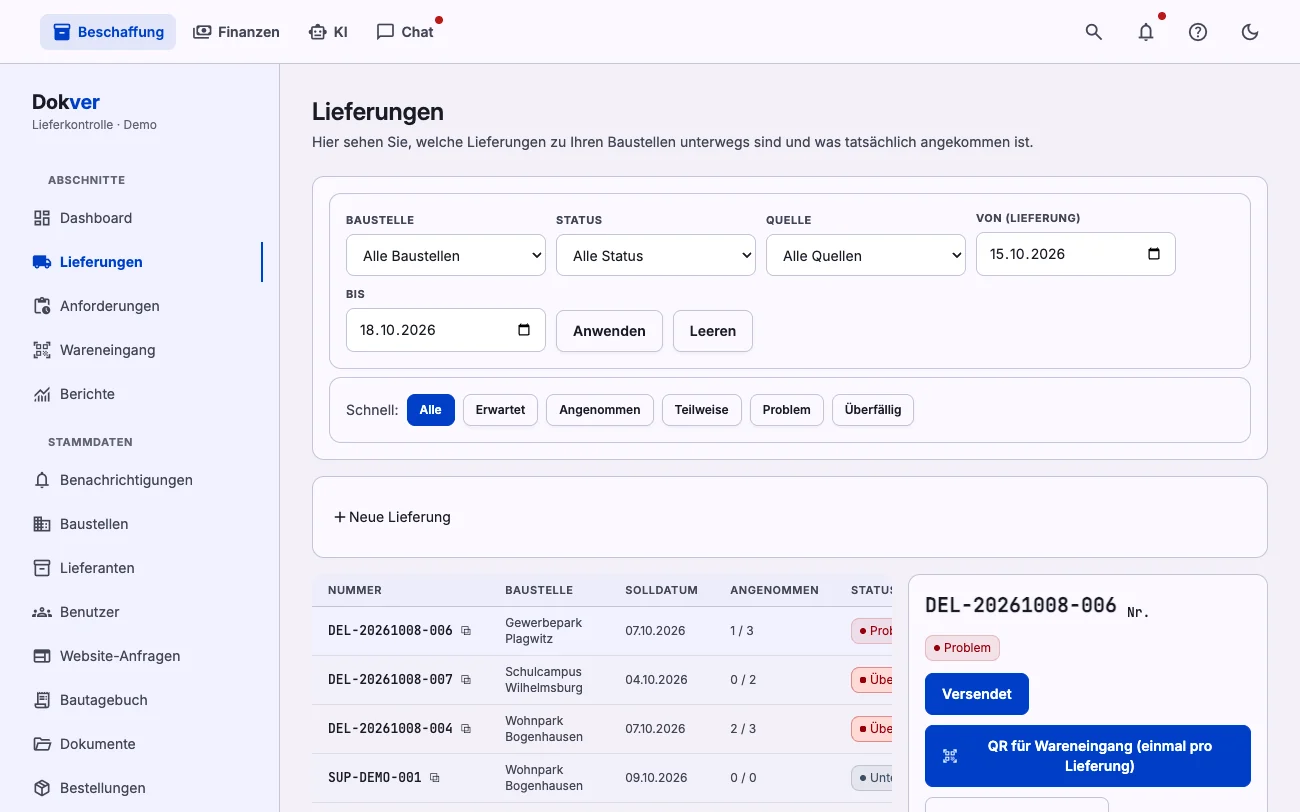Select the Erwartet quick filter

click(x=500, y=410)
